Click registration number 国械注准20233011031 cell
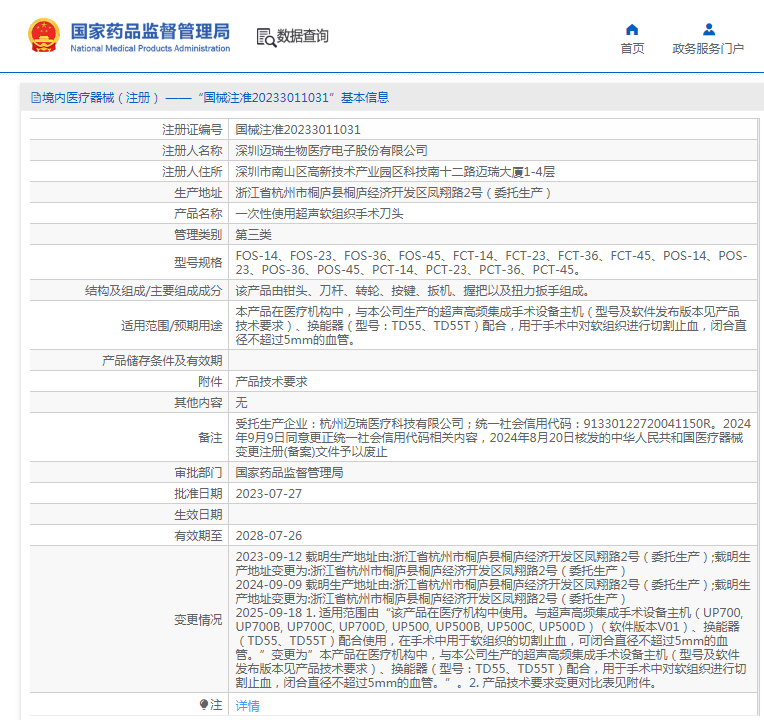This screenshot has width=764, height=720. coord(298,130)
